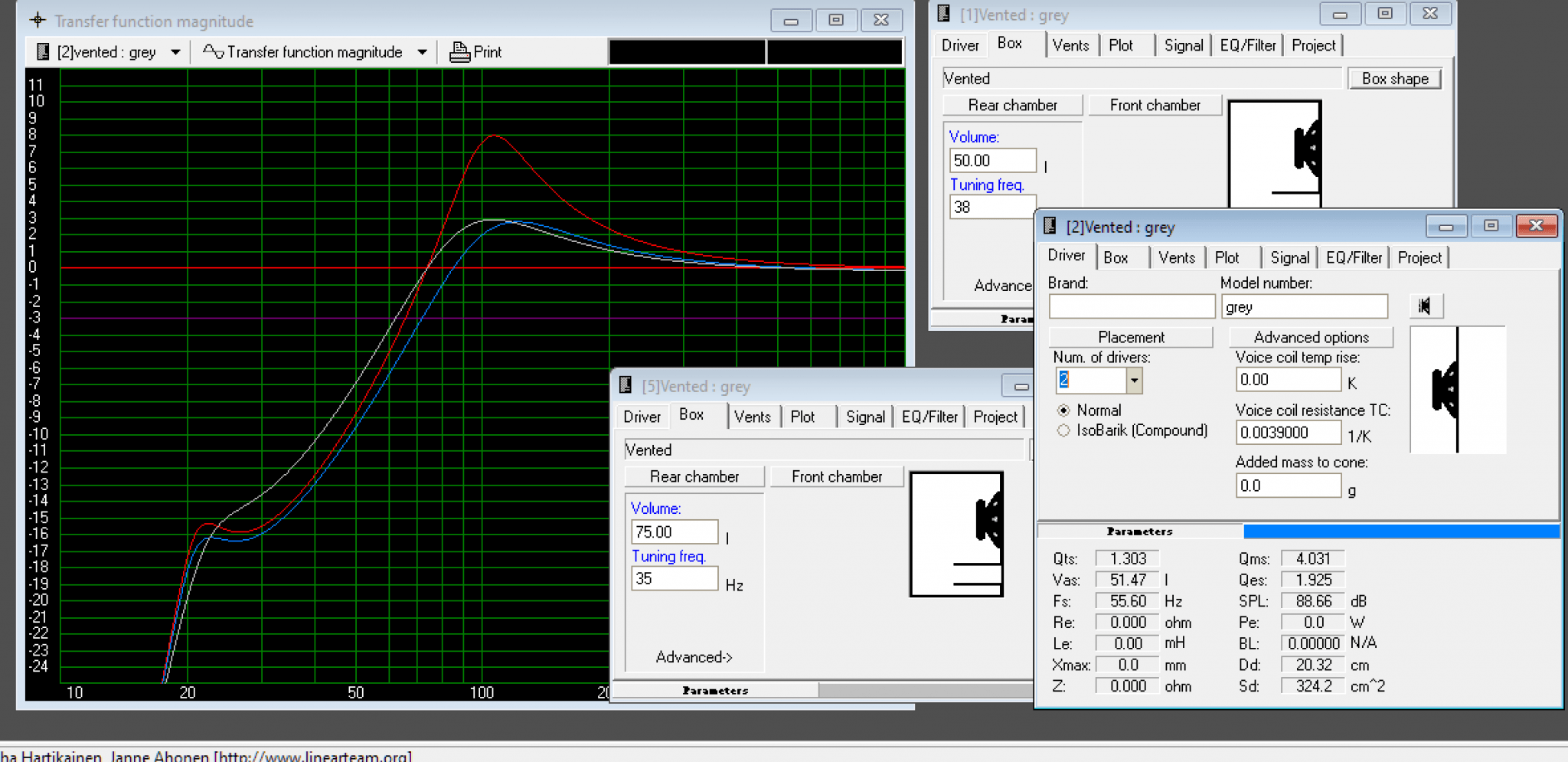Open the [2]vented : grey project dropdown
Image resolution: width=1568 pixels, height=762 pixels.
[175, 52]
